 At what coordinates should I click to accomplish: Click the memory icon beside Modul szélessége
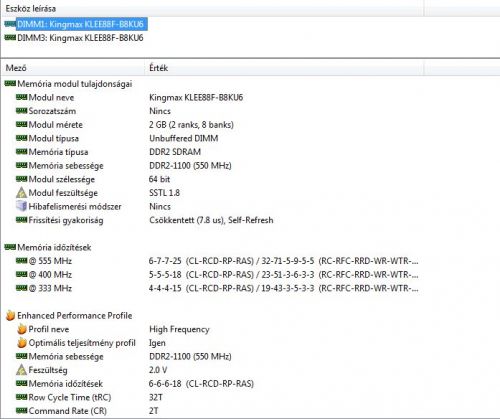click(21, 179)
